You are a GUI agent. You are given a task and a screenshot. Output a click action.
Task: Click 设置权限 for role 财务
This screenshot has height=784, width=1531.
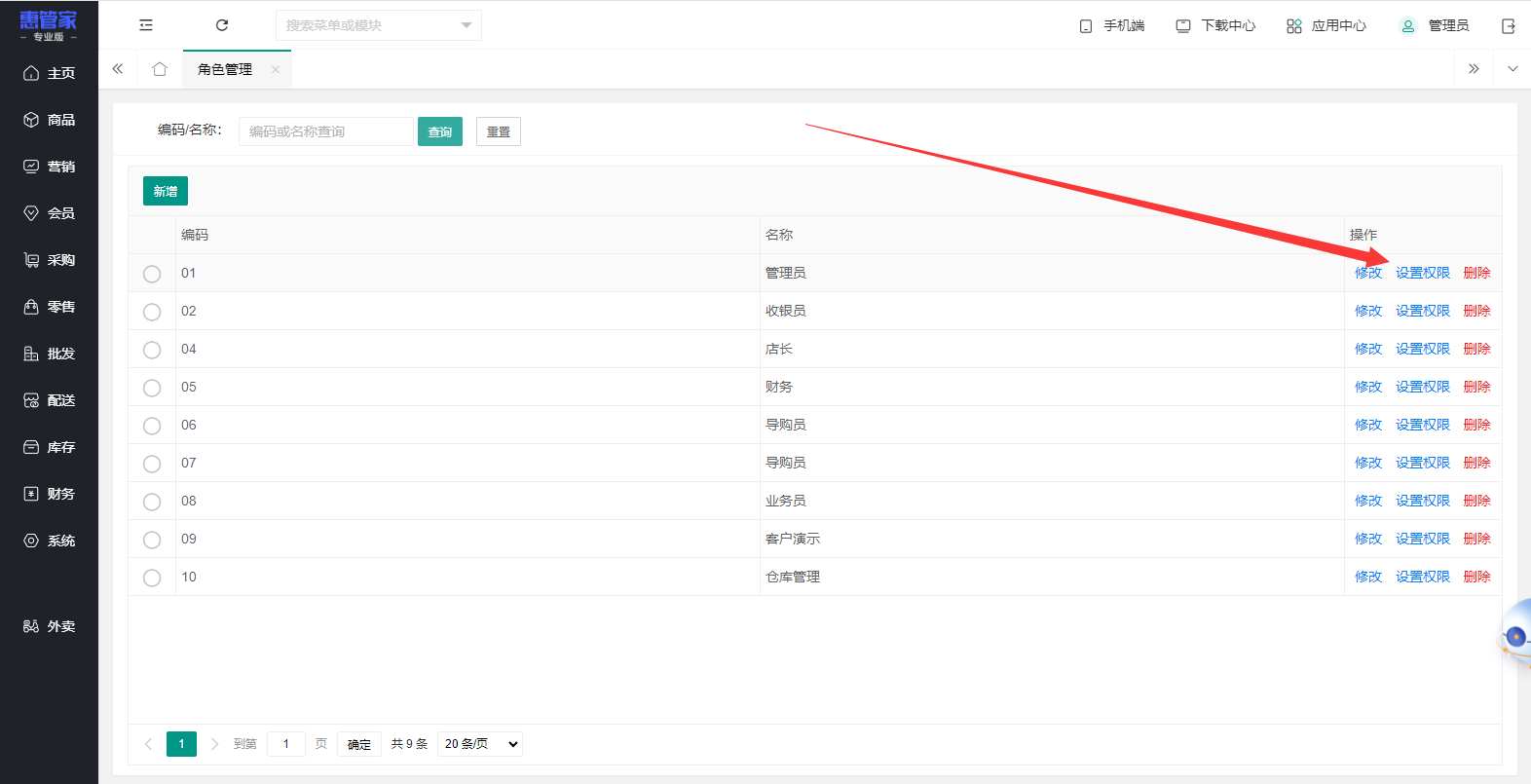pos(1423,387)
